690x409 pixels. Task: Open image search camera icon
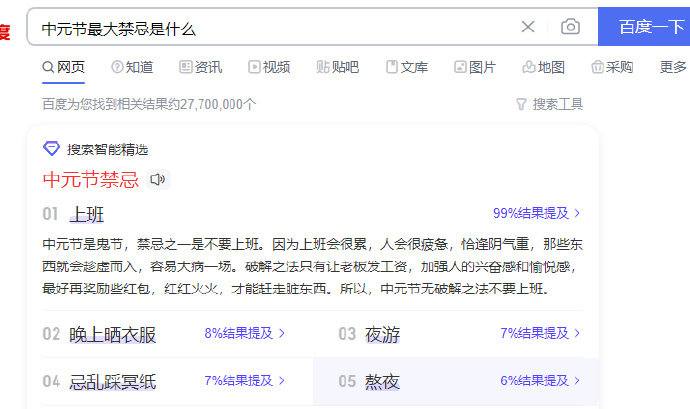click(570, 27)
